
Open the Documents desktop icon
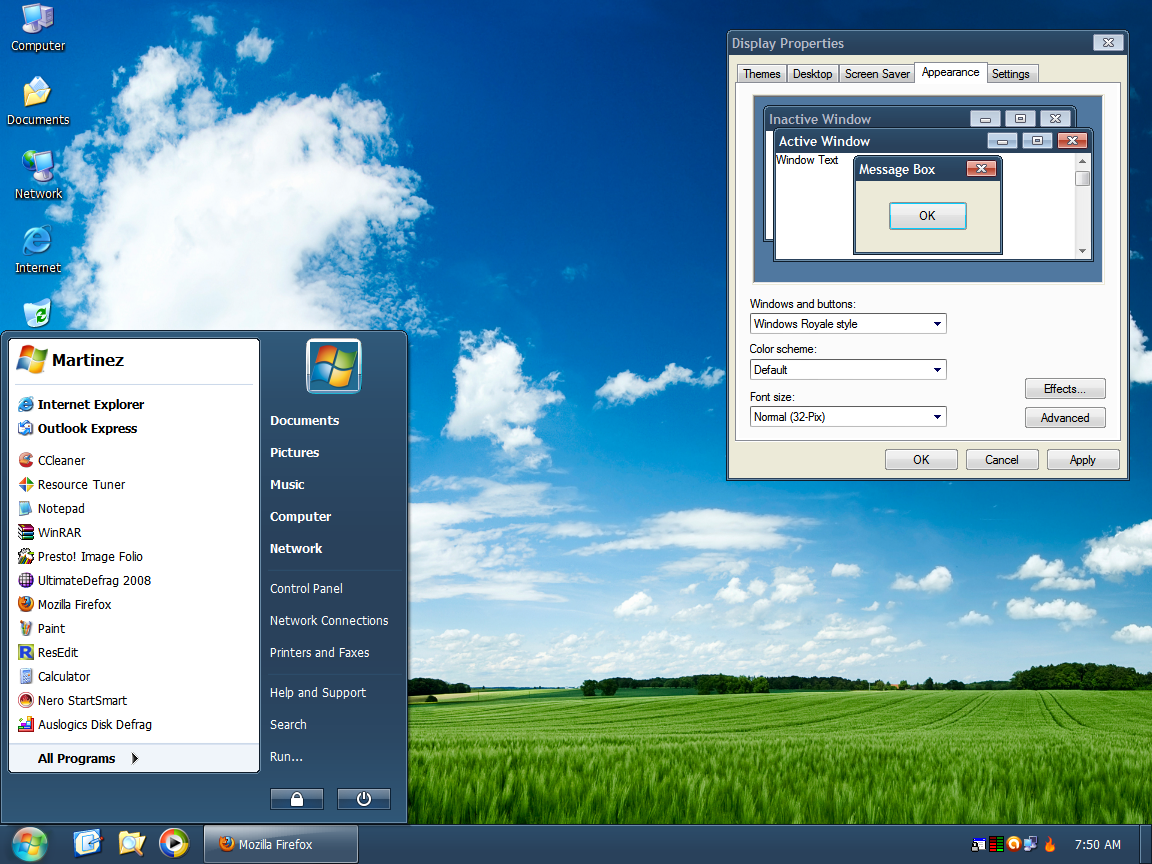38,92
